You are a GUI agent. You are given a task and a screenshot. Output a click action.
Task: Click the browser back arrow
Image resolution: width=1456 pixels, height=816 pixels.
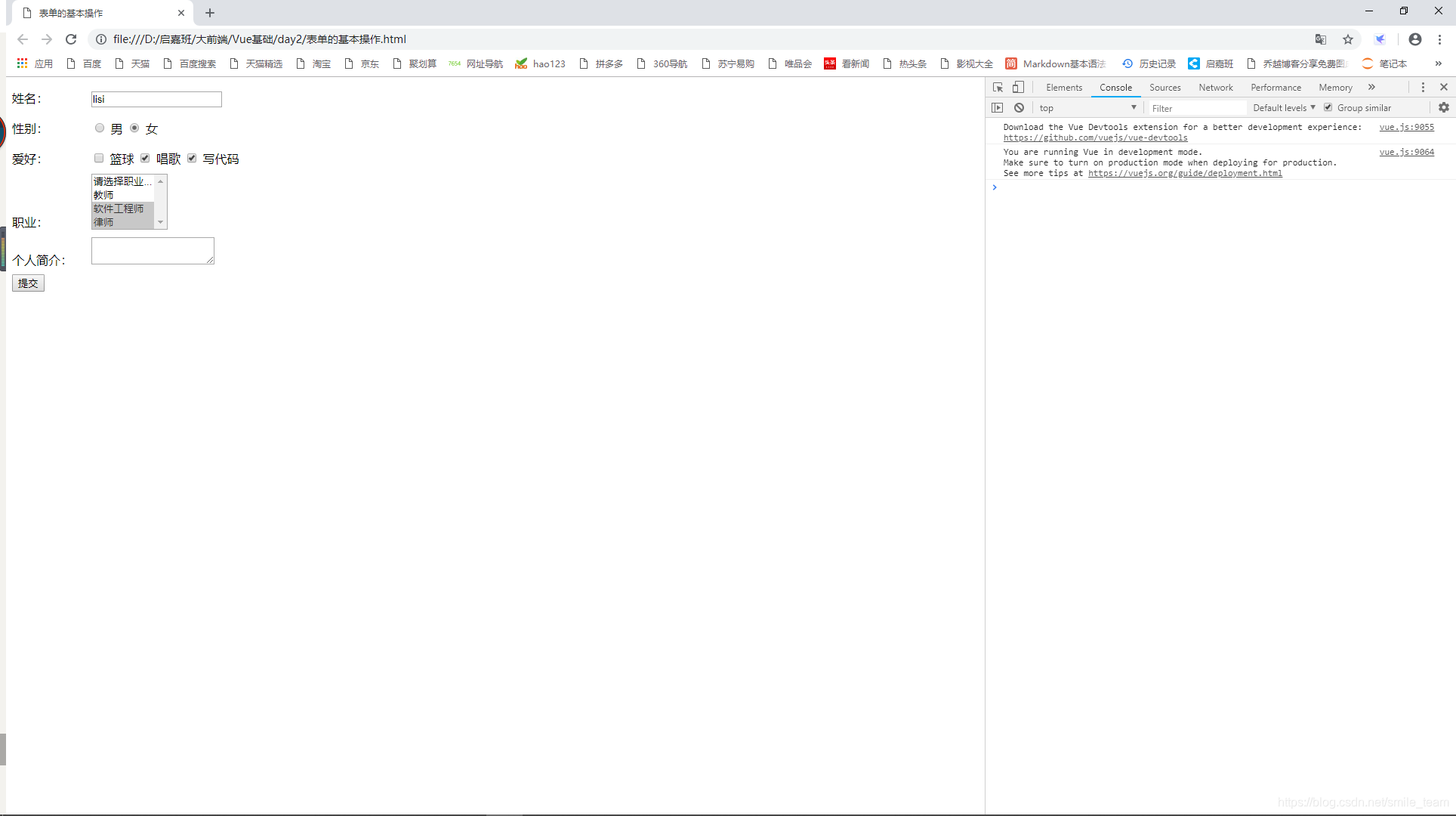click(x=23, y=39)
